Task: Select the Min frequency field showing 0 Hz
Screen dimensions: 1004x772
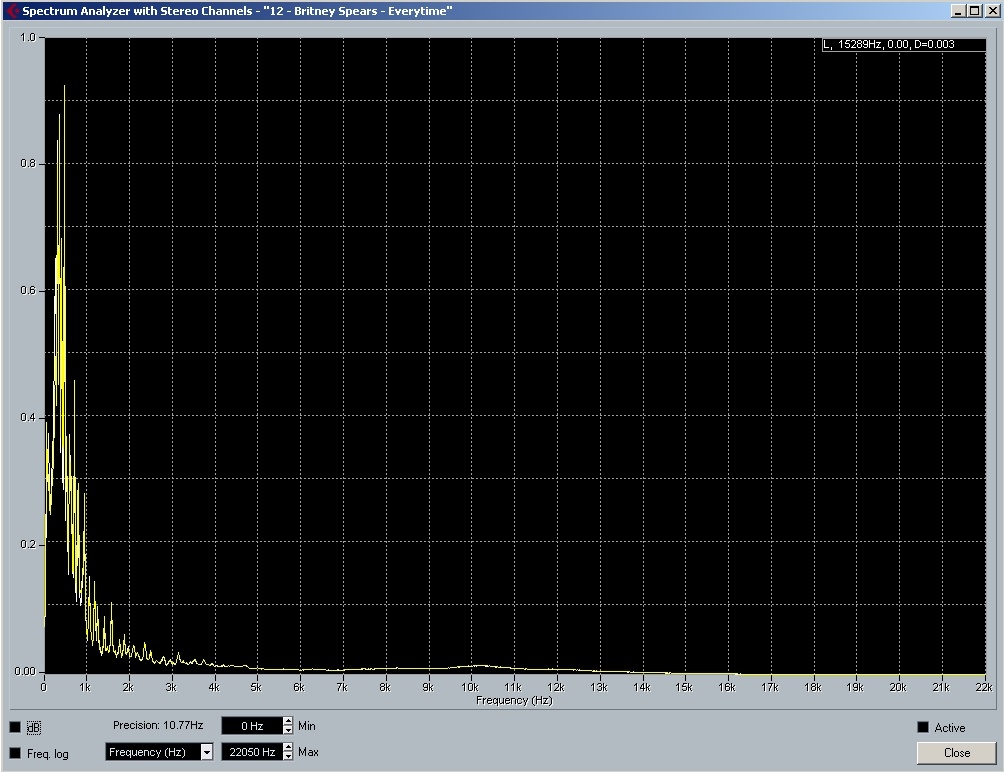Action: point(252,726)
